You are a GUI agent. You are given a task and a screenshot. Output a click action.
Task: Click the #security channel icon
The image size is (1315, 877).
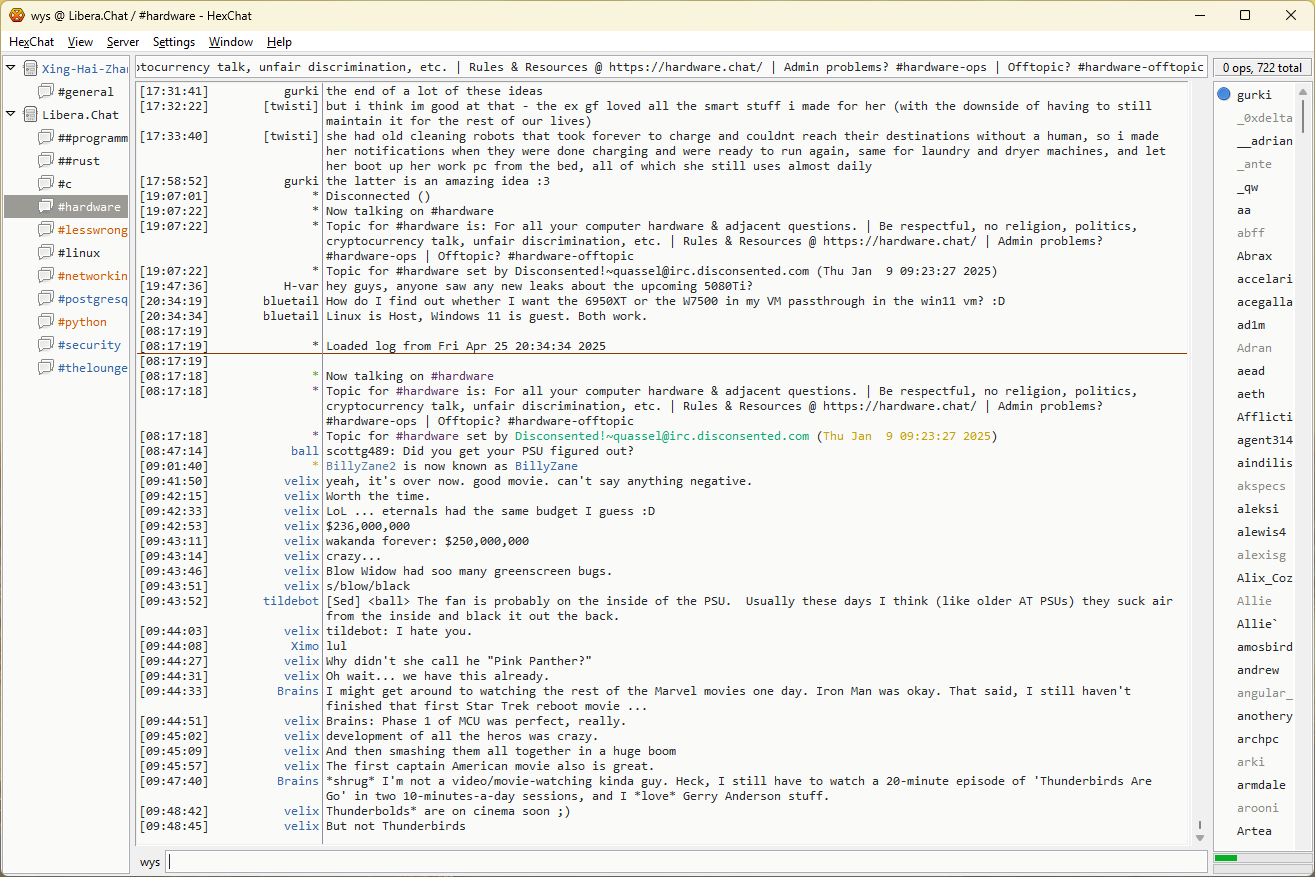(46, 345)
